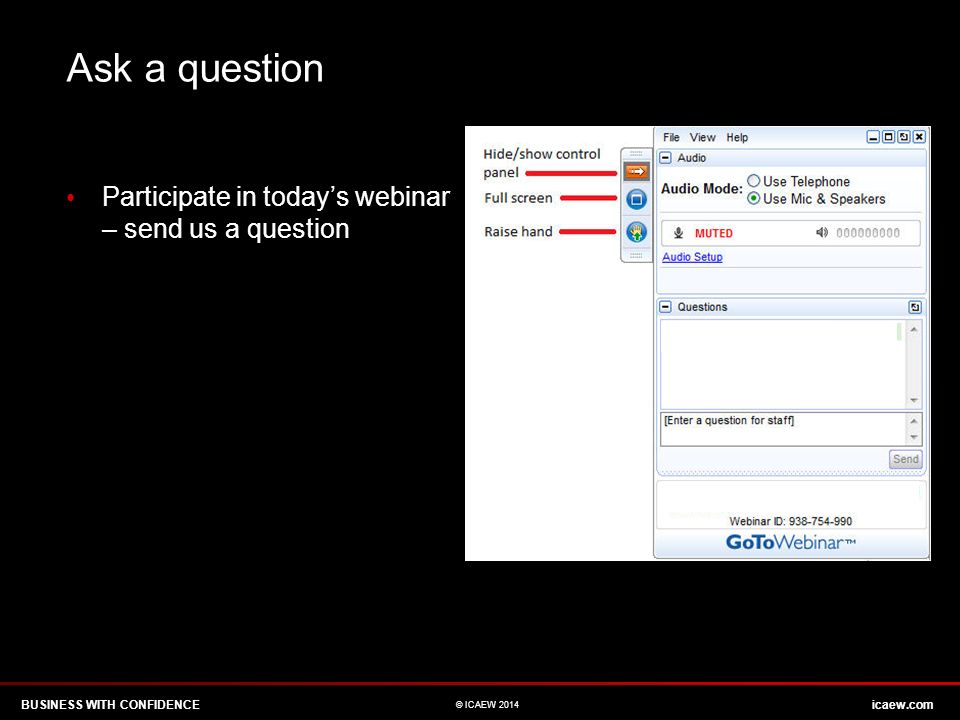Click the raise hand icon

636,232
